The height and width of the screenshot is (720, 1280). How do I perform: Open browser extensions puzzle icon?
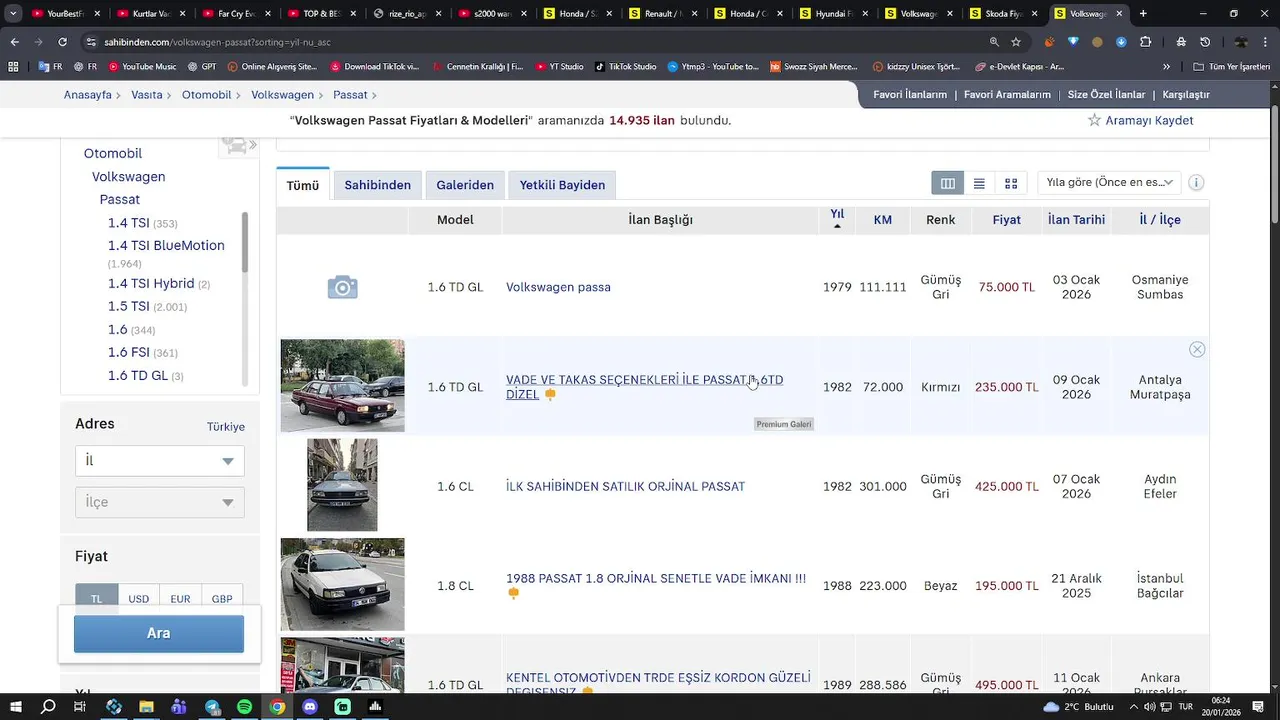(x=1145, y=42)
